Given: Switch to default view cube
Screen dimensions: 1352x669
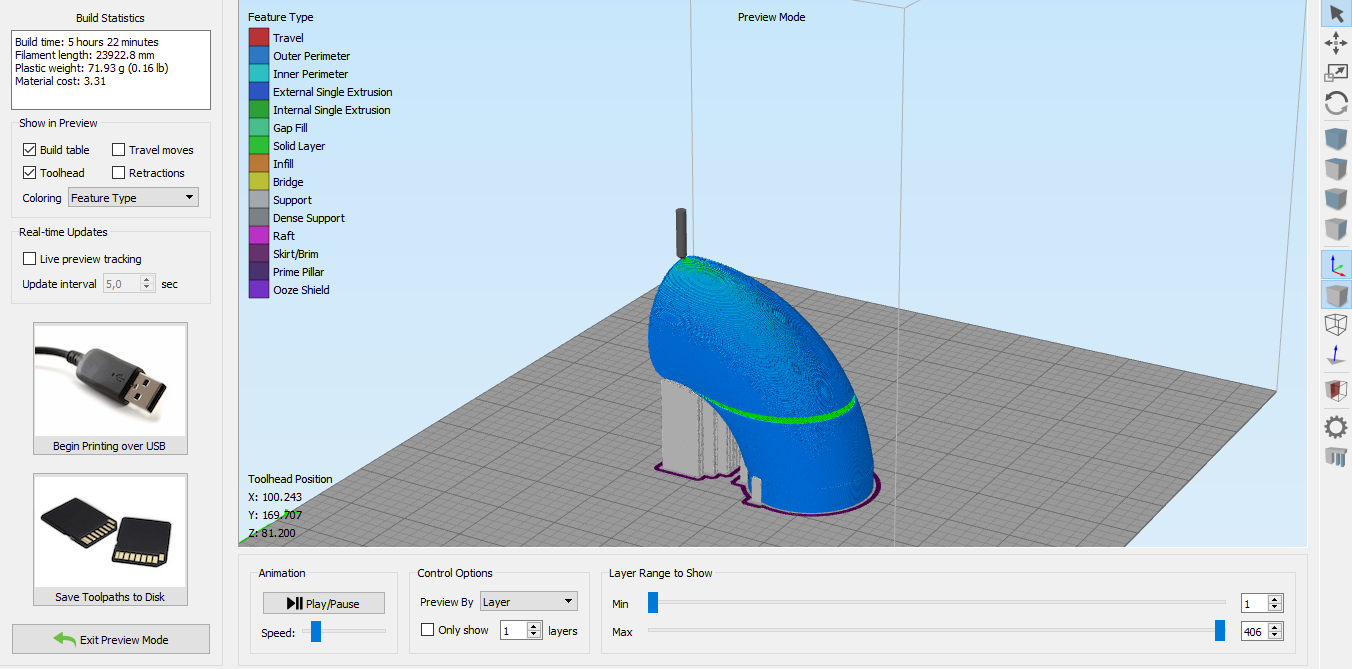Looking at the screenshot, I should (x=1336, y=139).
